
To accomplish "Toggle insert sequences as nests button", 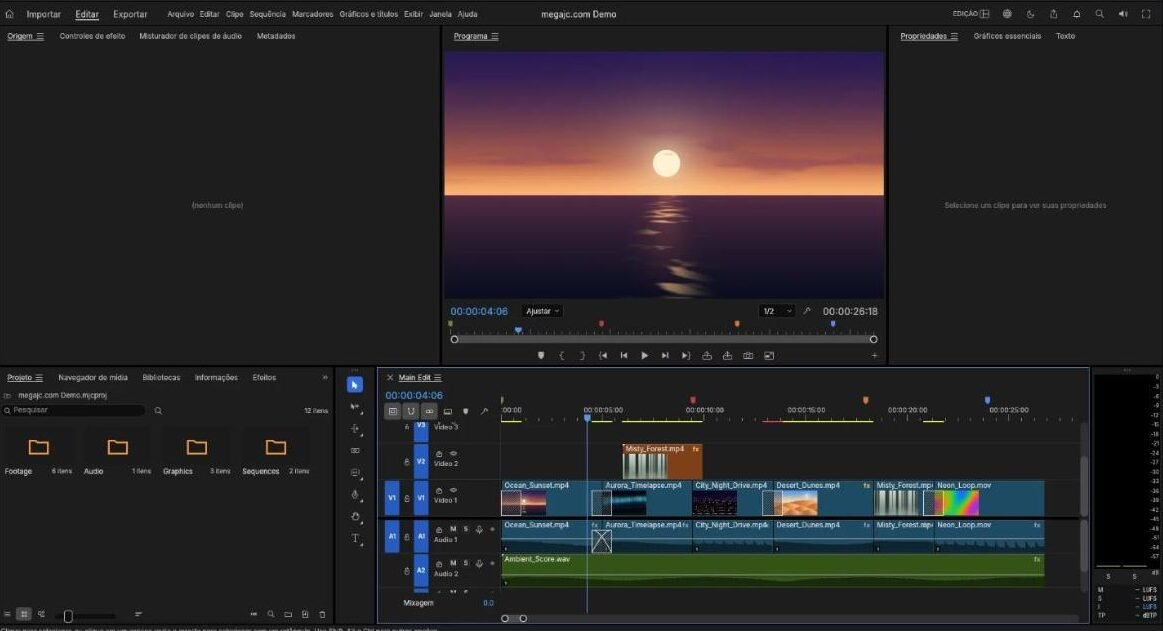I will [393, 411].
